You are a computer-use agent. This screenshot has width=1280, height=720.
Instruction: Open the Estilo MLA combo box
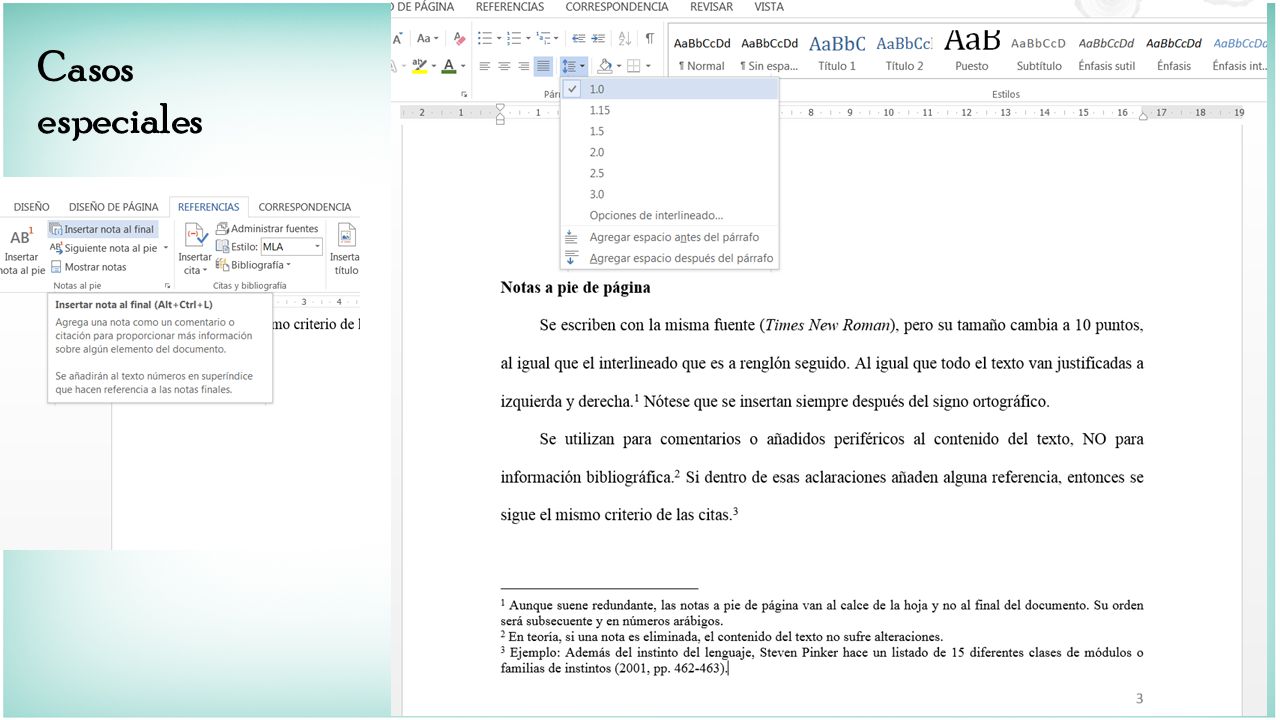click(x=291, y=247)
